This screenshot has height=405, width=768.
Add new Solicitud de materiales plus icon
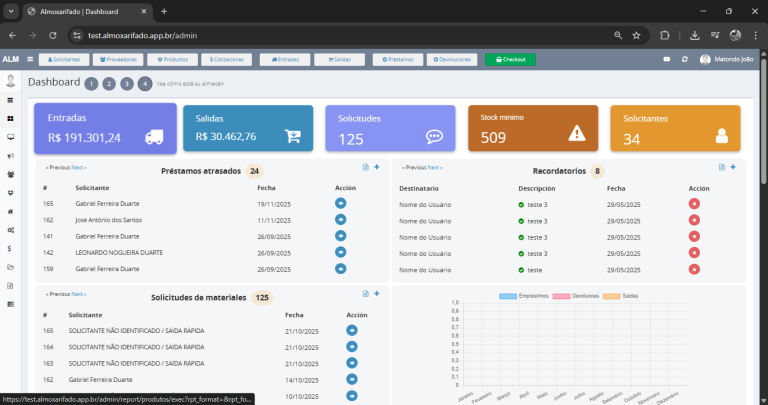[377, 294]
